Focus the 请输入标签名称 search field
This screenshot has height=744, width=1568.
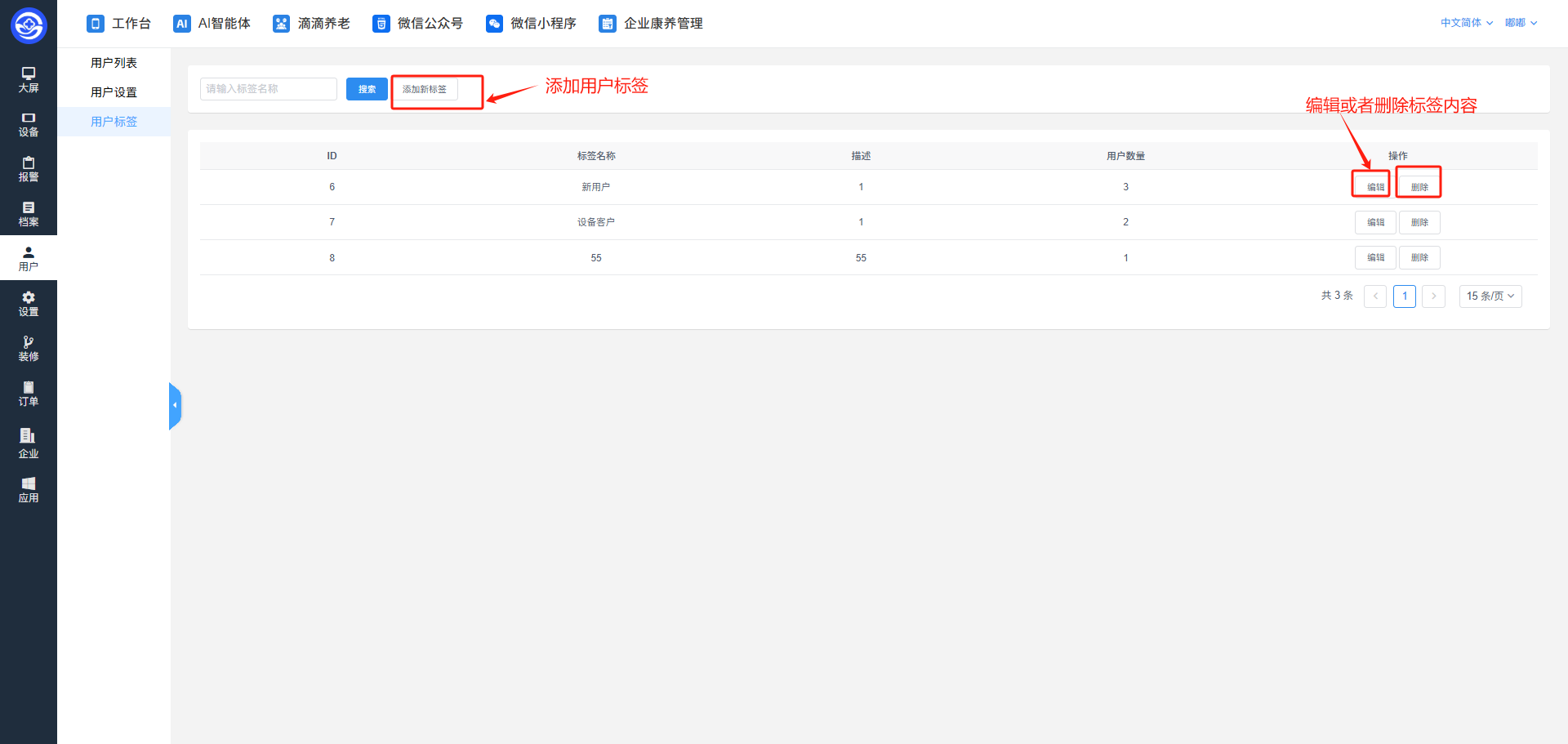pyautogui.click(x=269, y=89)
